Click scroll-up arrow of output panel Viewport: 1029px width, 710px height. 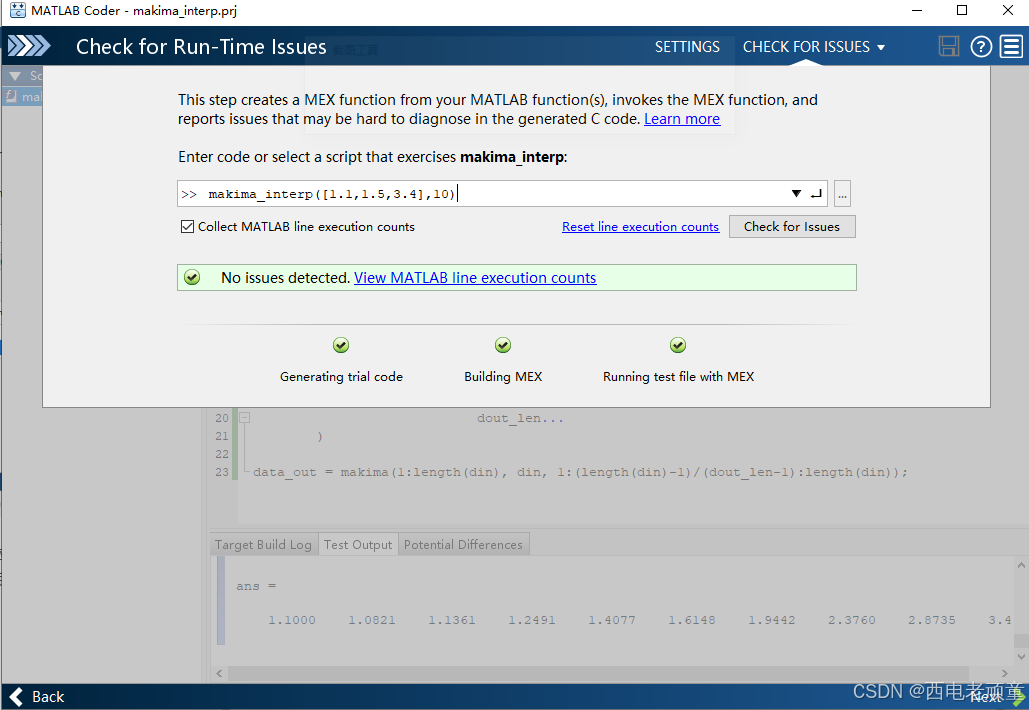click(1021, 565)
